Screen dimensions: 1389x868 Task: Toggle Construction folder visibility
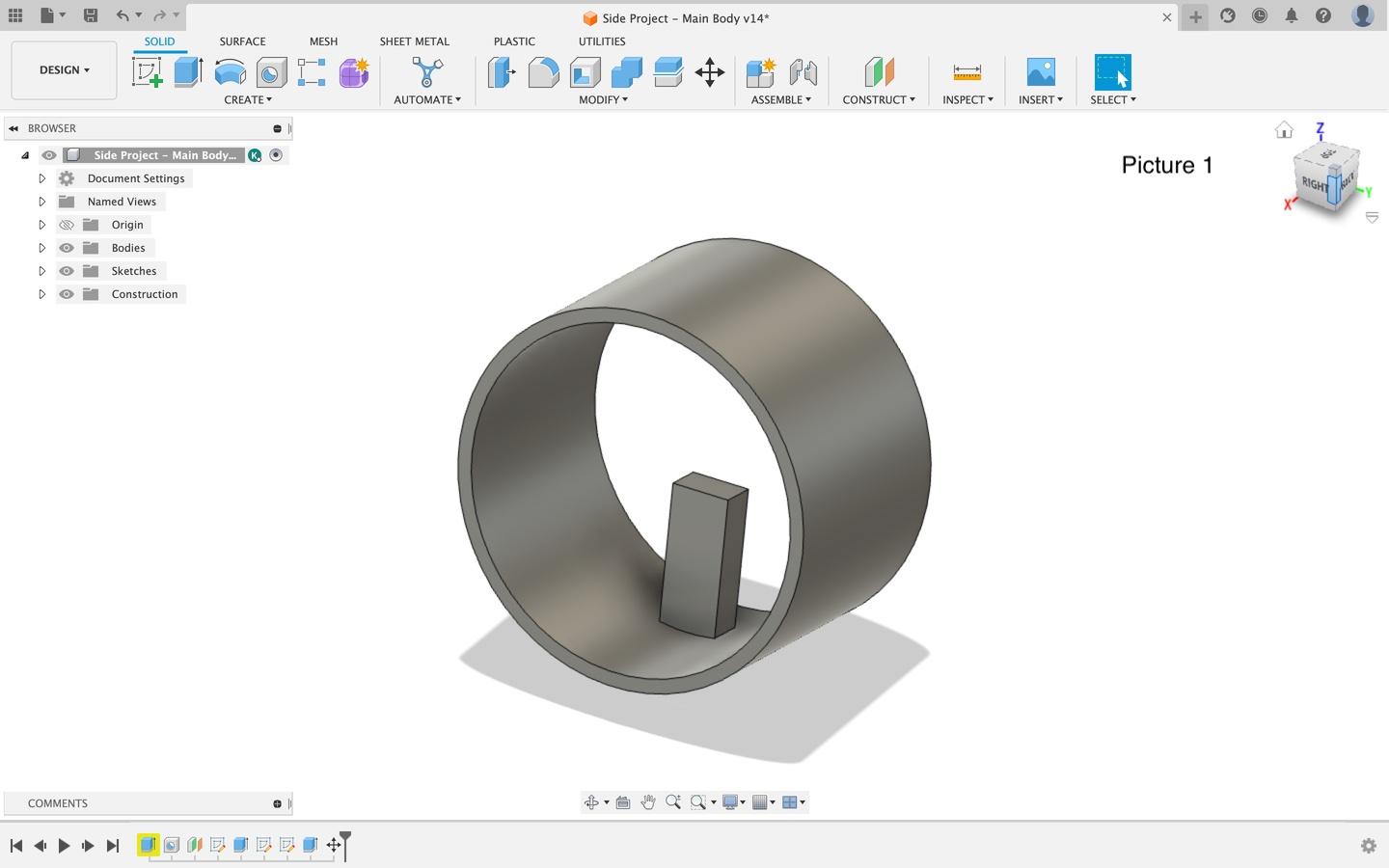(x=67, y=294)
